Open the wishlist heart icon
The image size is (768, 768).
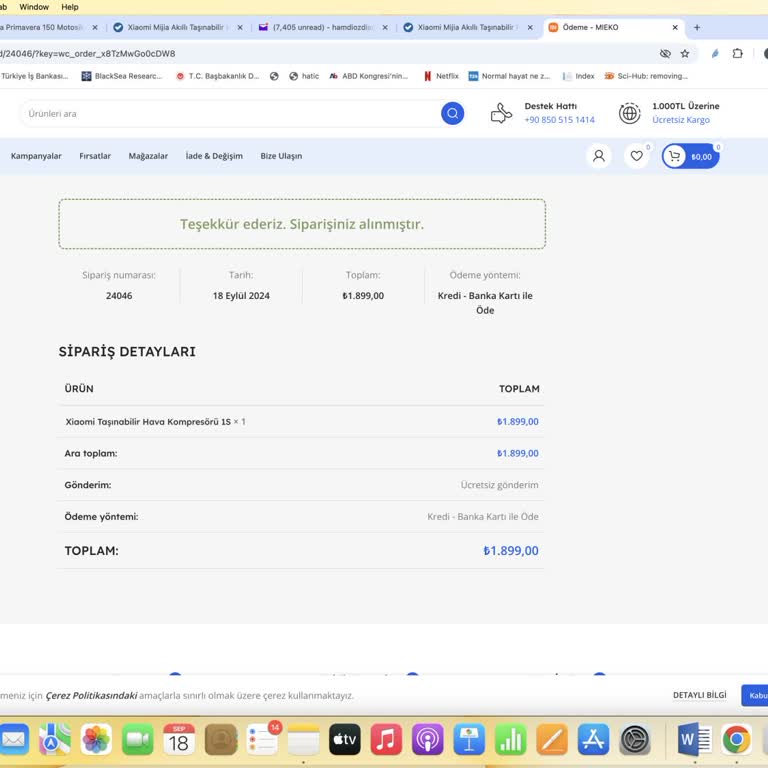coord(636,156)
